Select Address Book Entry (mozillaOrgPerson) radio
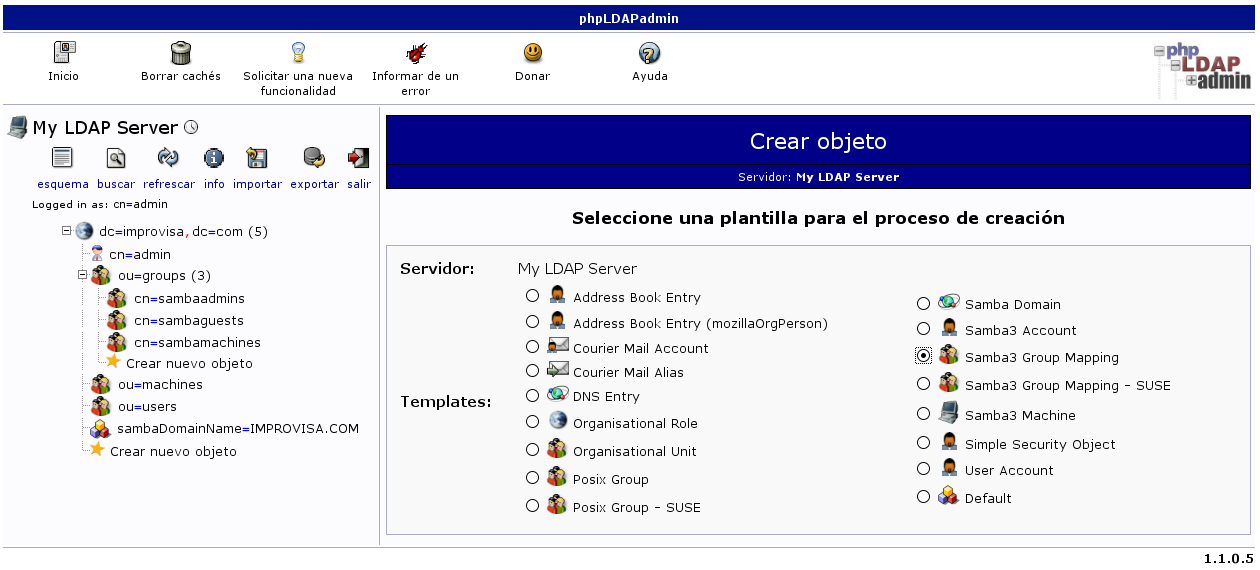Image resolution: width=1260 pixels, height=570 pixels. [532, 321]
